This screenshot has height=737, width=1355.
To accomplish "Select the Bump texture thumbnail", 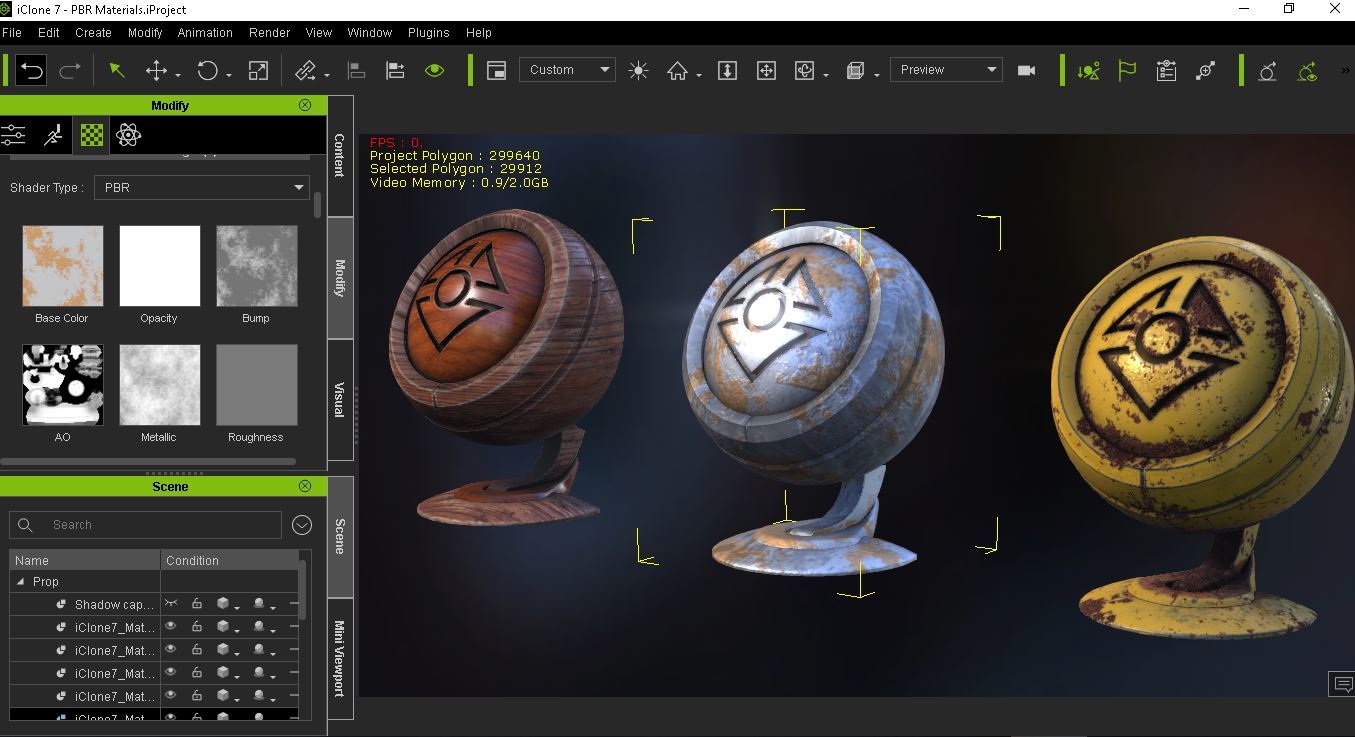I will point(256,266).
